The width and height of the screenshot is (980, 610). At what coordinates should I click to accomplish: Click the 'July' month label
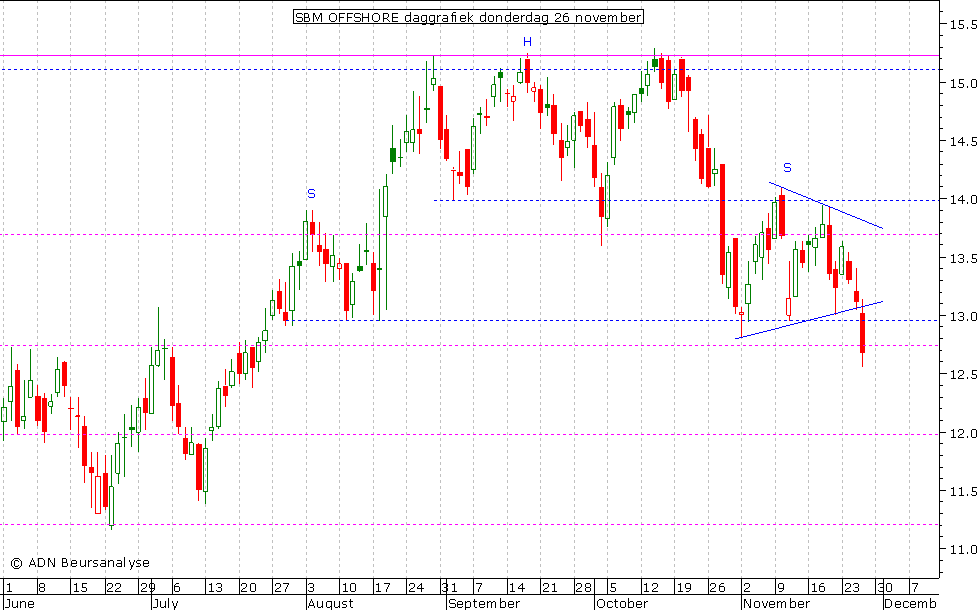tap(166, 603)
